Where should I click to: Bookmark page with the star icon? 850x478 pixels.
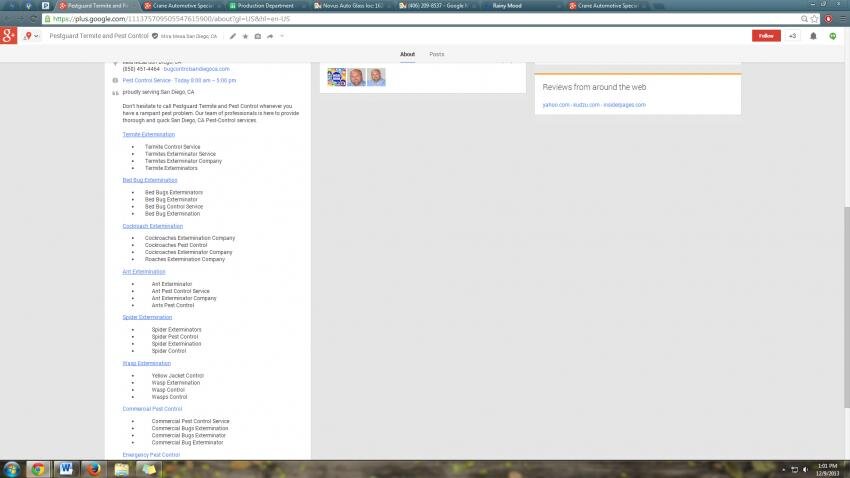pos(814,19)
